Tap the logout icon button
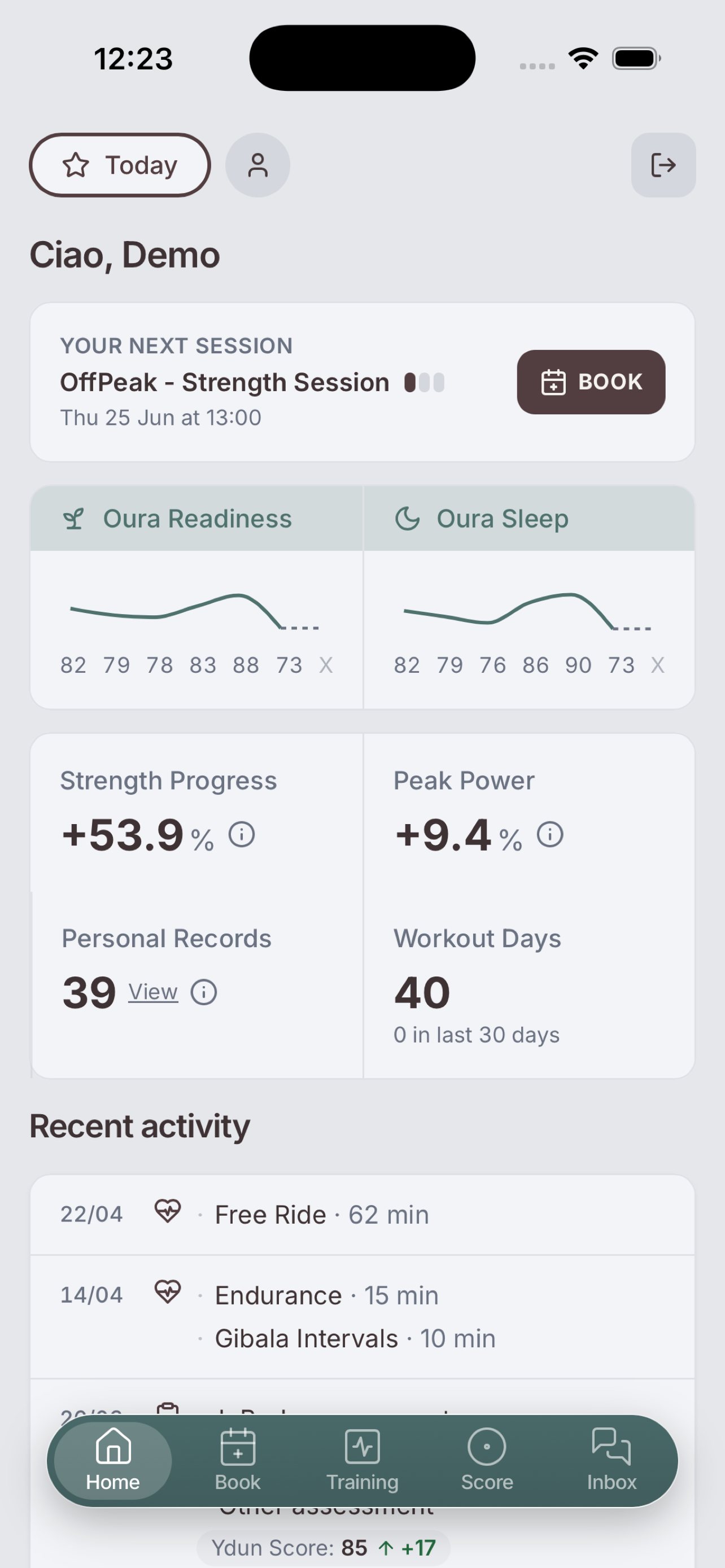This screenshot has width=725, height=1568. coord(663,165)
